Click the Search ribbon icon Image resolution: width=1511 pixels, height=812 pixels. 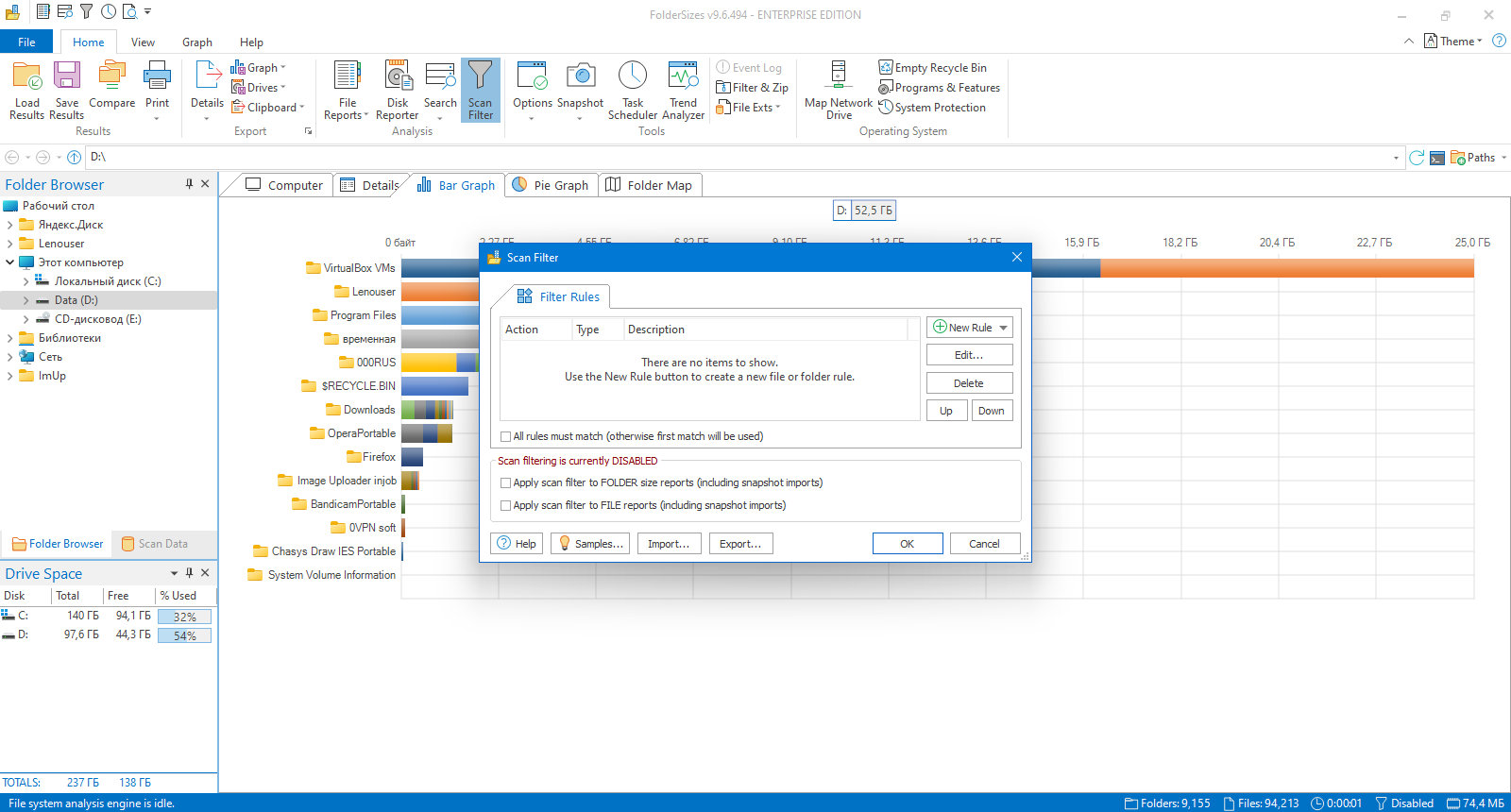tap(440, 76)
